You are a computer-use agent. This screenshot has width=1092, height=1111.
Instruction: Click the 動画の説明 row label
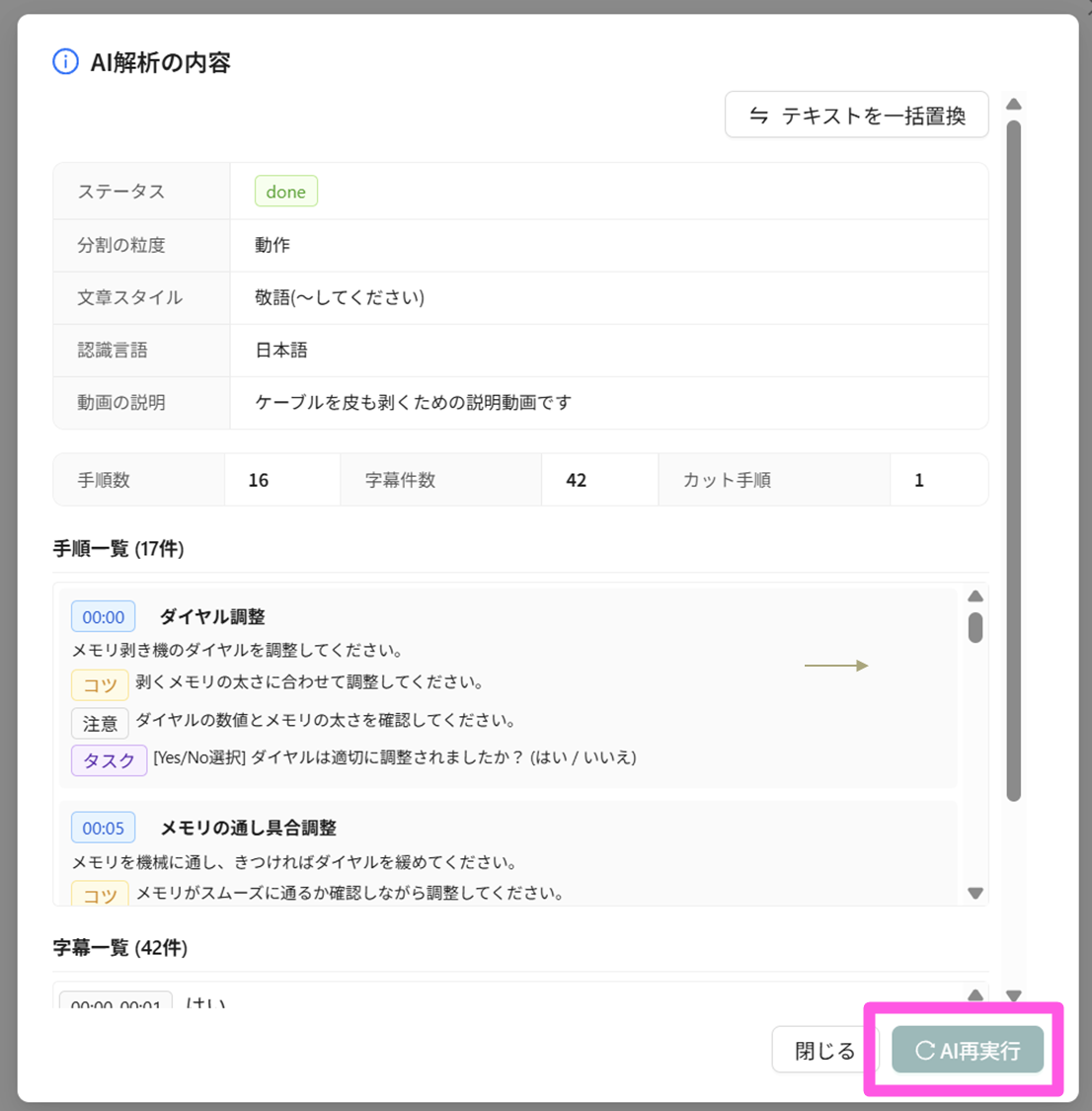pyautogui.click(x=121, y=402)
